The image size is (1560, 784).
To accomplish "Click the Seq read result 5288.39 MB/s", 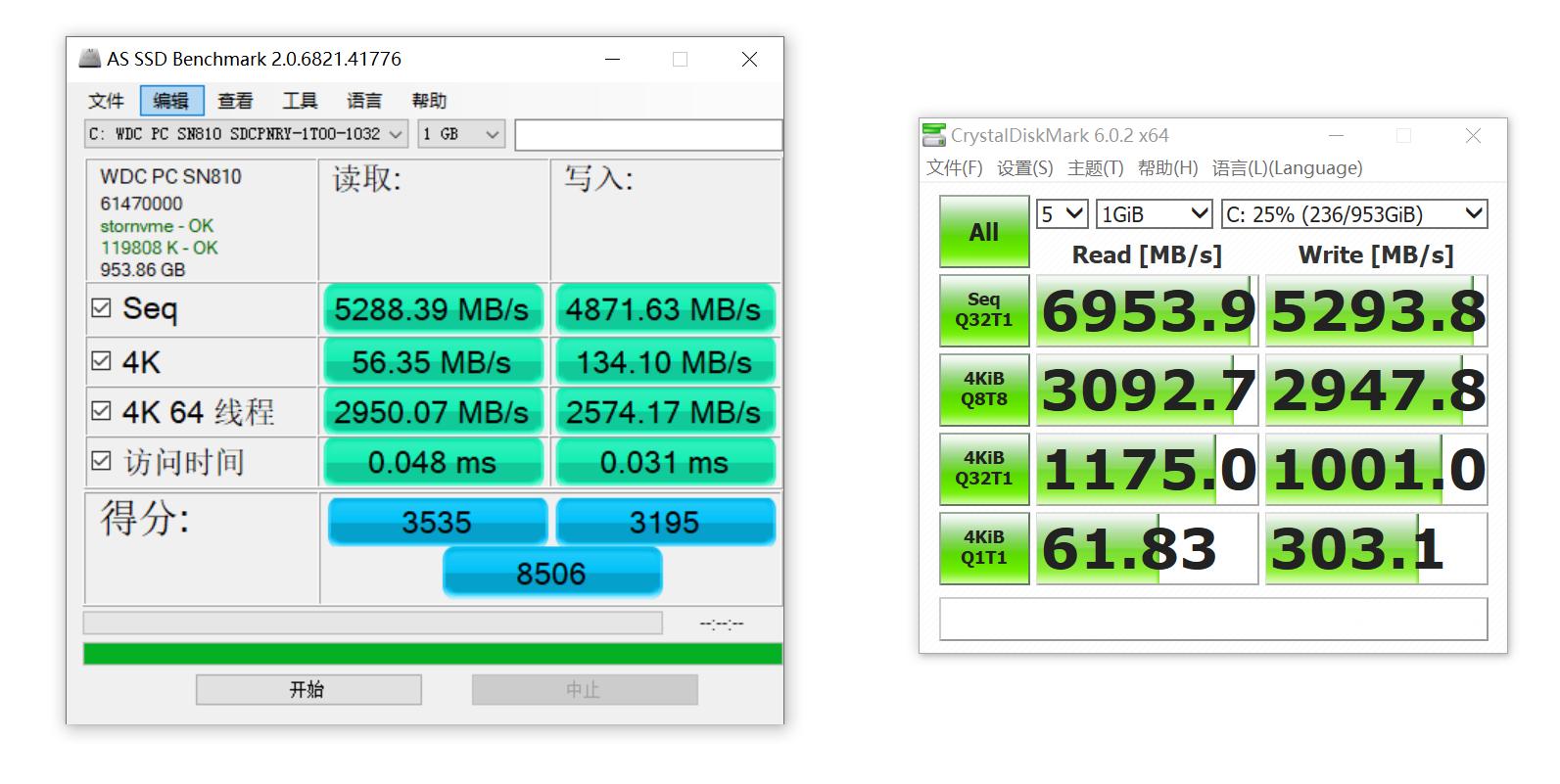I will 432,309.
